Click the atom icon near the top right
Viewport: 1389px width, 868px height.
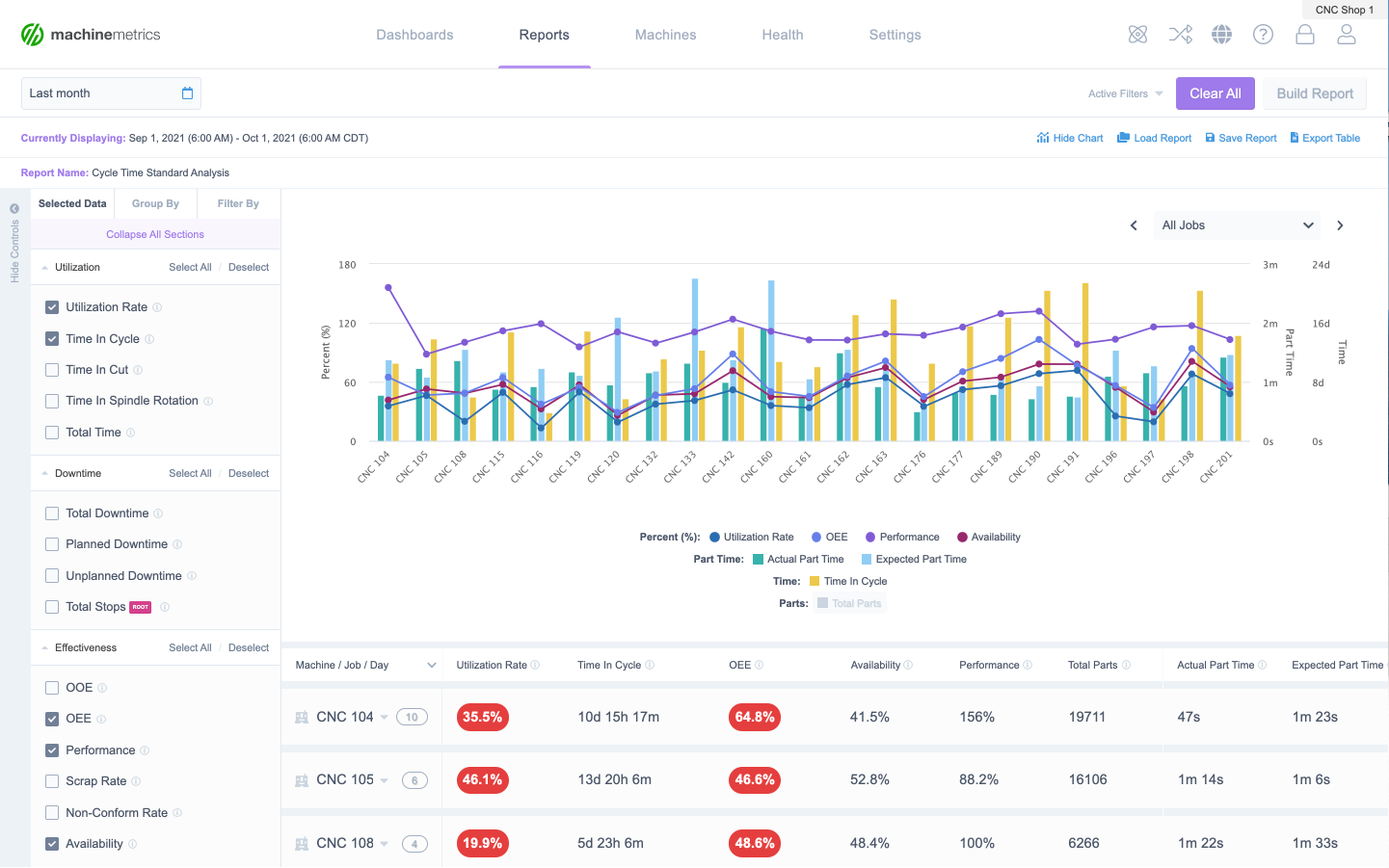point(1137,34)
